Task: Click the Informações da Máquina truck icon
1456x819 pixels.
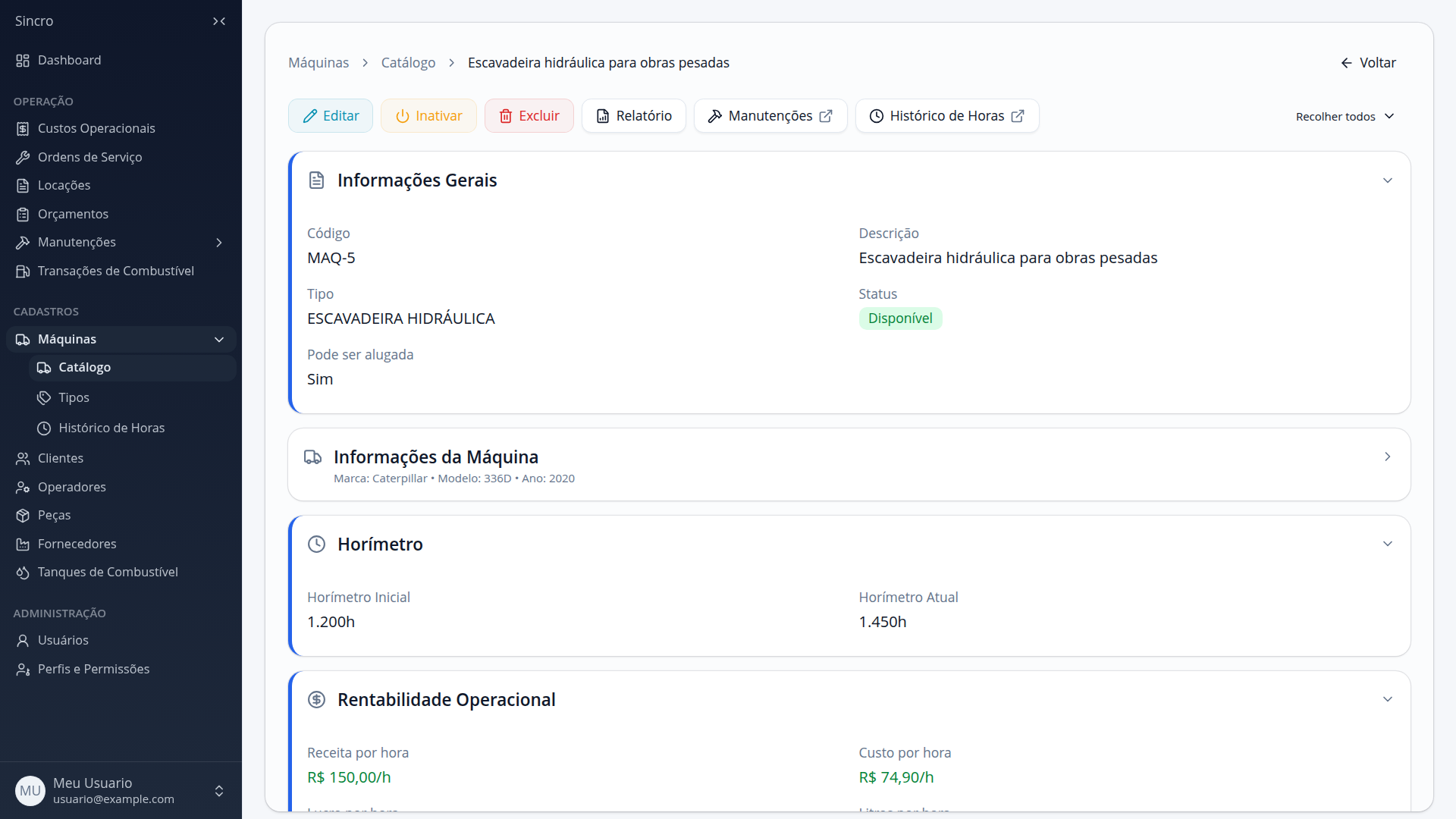Action: coord(312,457)
